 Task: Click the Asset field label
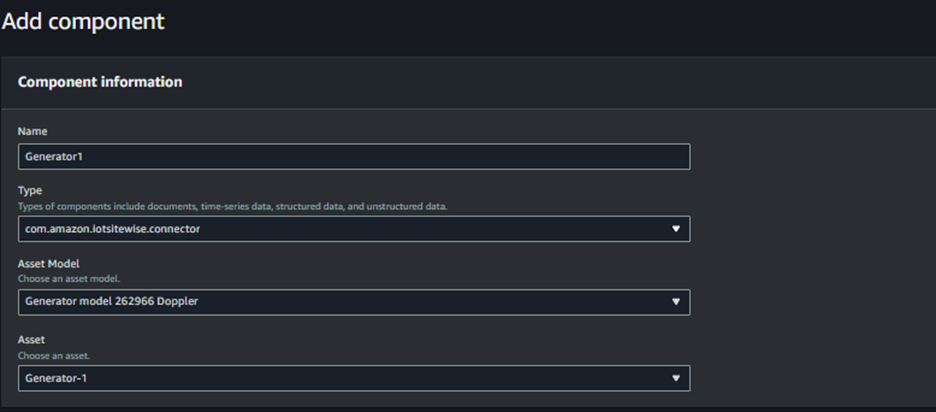point(33,340)
